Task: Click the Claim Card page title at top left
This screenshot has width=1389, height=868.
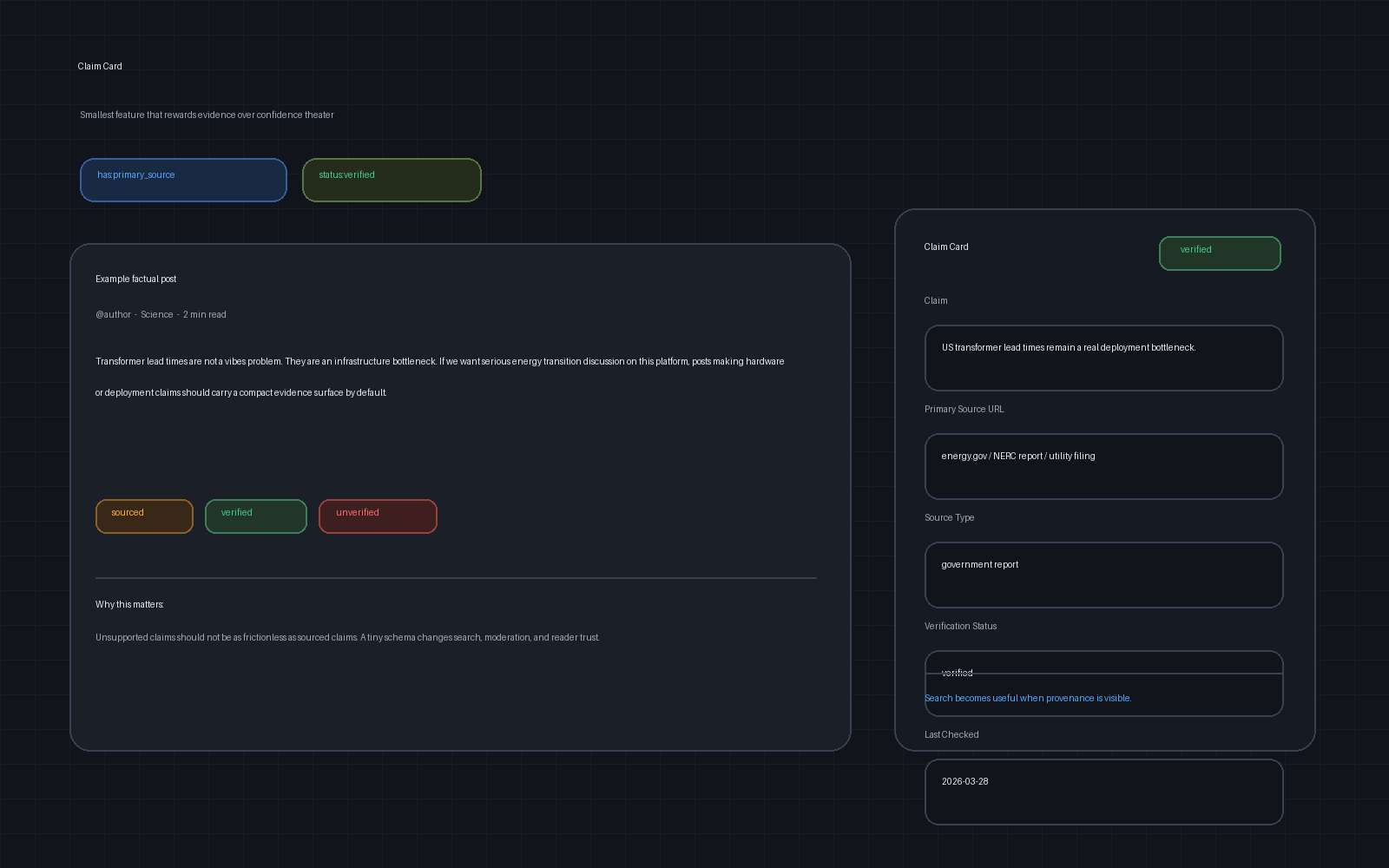Action: (x=100, y=66)
